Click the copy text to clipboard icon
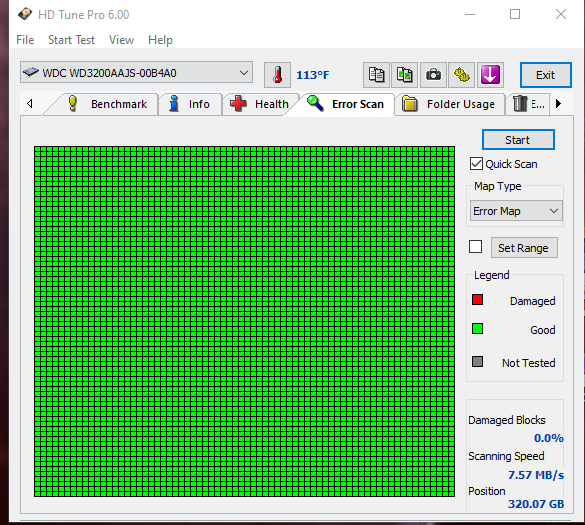 [x=376, y=75]
